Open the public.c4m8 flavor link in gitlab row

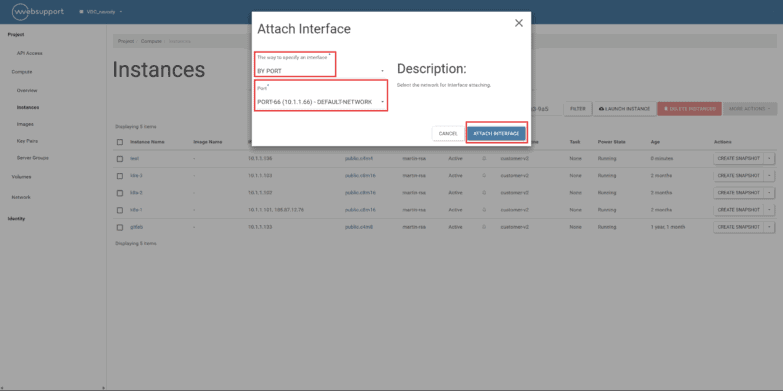pos(359,227)
